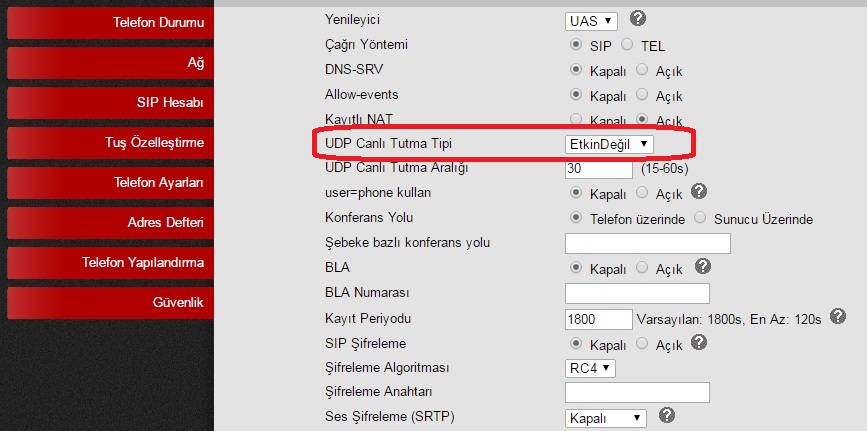
Task: Go to Telefon Durumu section
Action: 111,23
